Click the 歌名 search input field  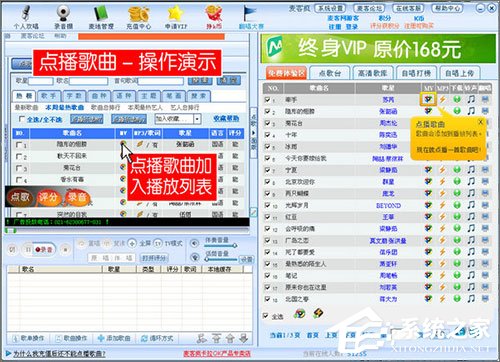pyautogui.click(x=88, y=81)
